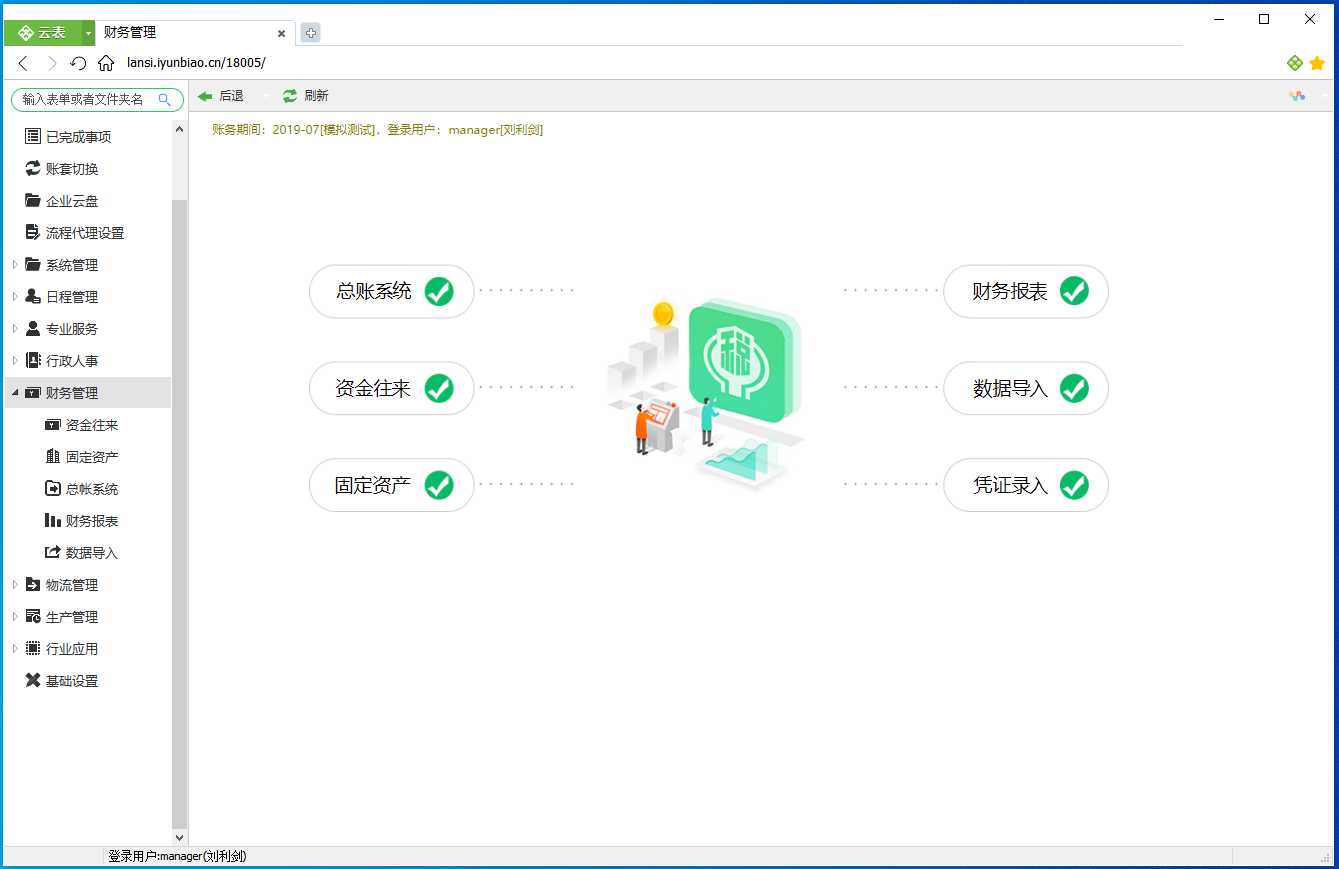Click the yellow star favorite icon
This screenshot has width=1339, height=869.
tap(1317, 63)
